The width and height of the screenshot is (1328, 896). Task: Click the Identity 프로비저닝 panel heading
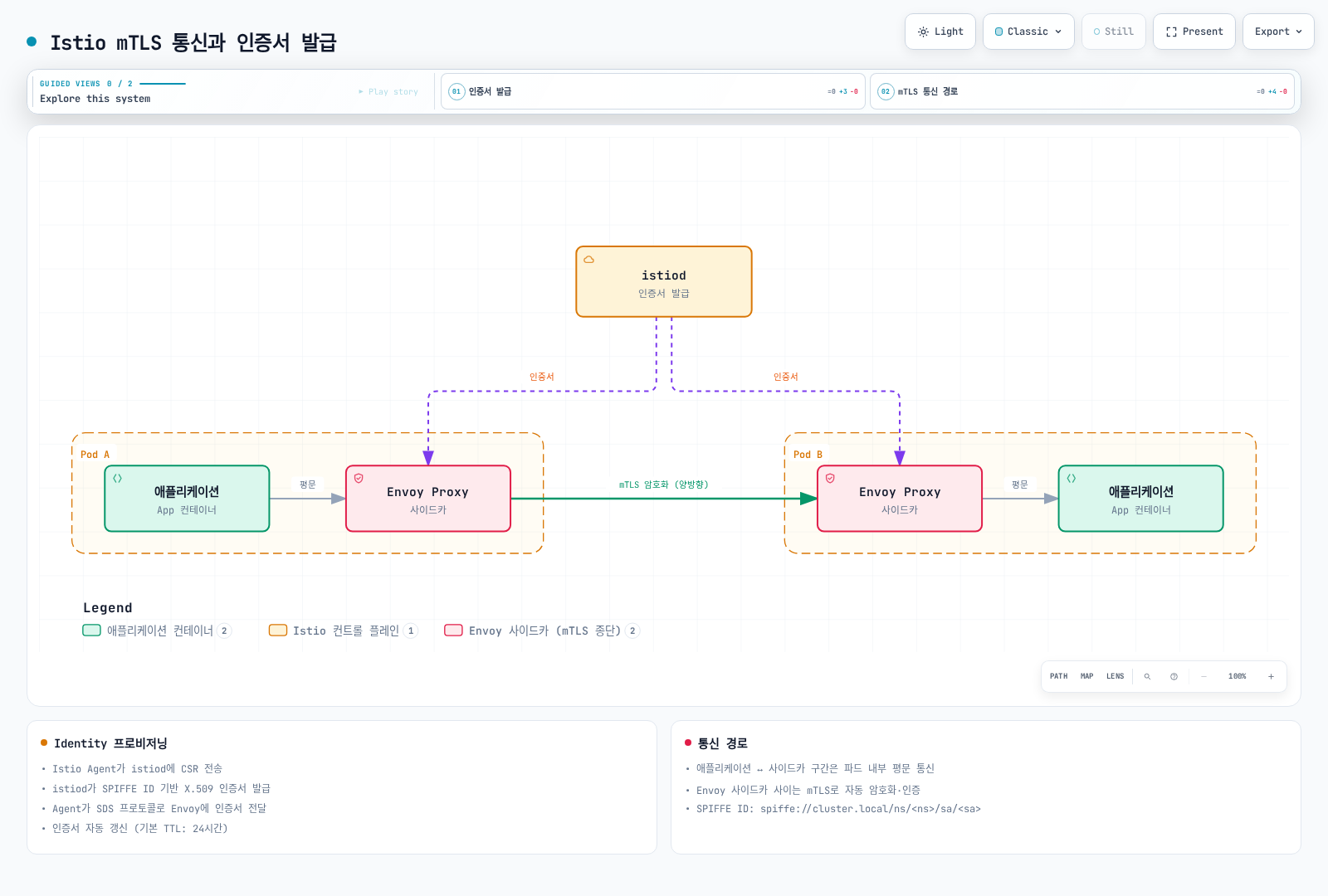coord(110,743)
